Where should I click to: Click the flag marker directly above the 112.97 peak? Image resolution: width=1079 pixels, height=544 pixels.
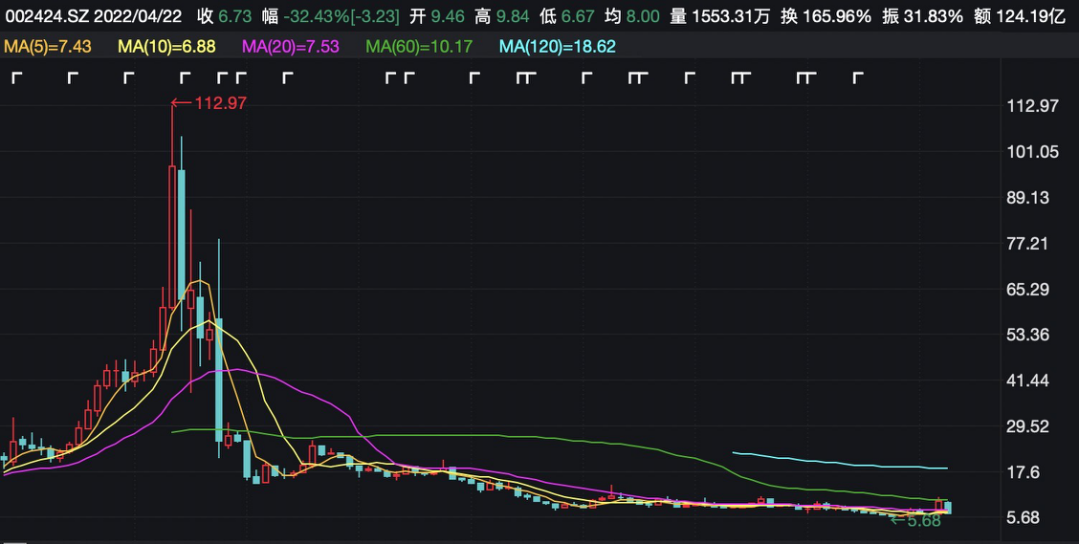click(x=185, y=78)
